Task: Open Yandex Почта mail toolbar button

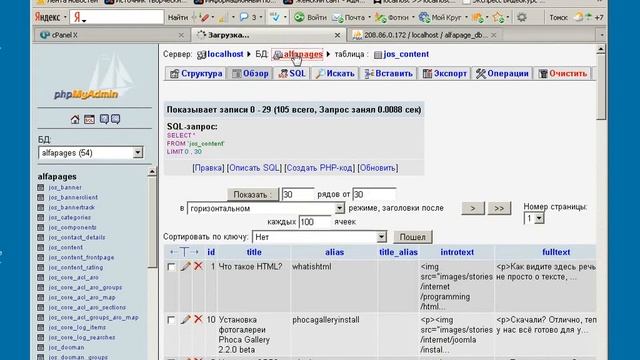Action: point(349,18)
